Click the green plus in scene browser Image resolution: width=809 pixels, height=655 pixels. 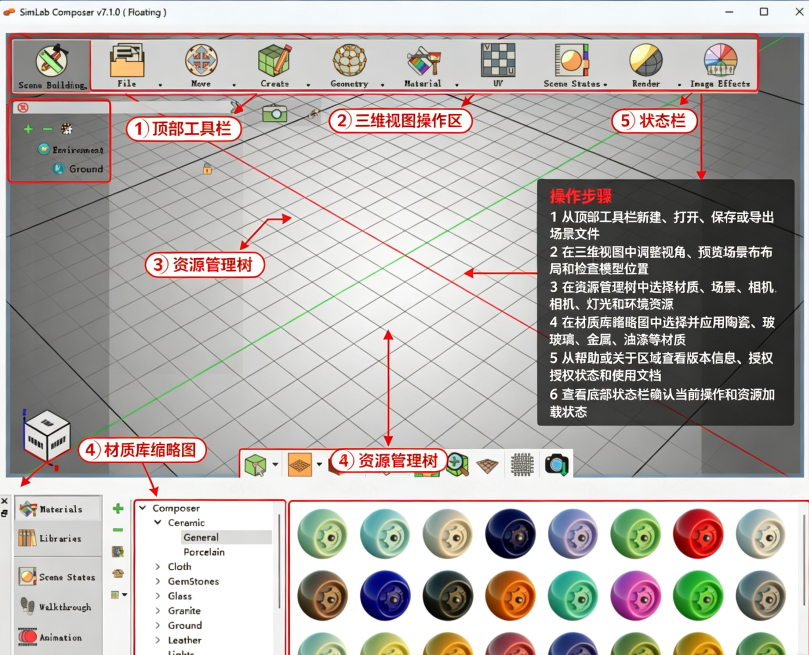(28, 129)
